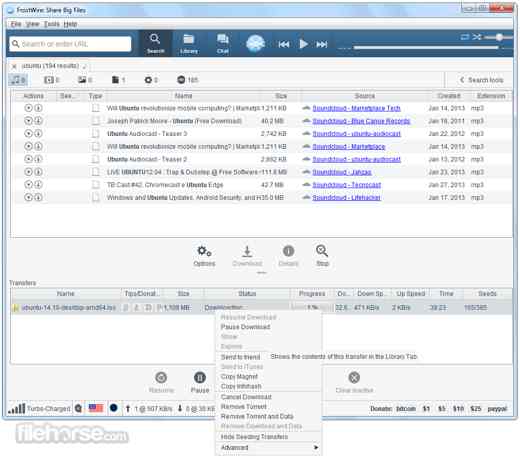The image size is (520, 459).
Task: Download the Windows and Ubuntu Updates result
Action: coord(38,198)
